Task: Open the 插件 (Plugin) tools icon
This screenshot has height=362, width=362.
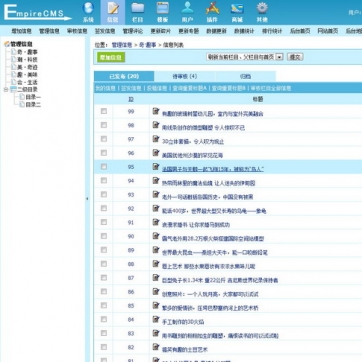Action: (x=212, y=8)
